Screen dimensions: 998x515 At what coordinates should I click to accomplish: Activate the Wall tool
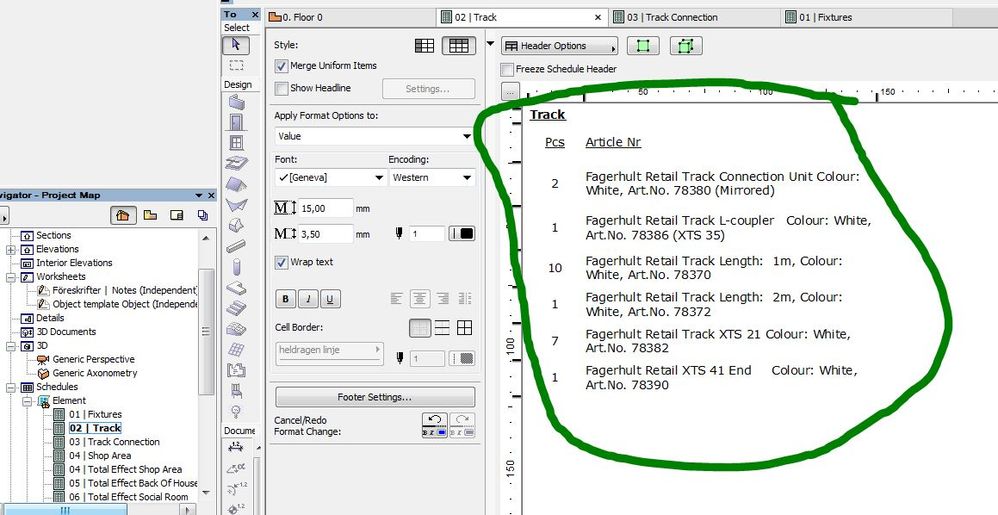pyautogui.click(x=236, y=102)
